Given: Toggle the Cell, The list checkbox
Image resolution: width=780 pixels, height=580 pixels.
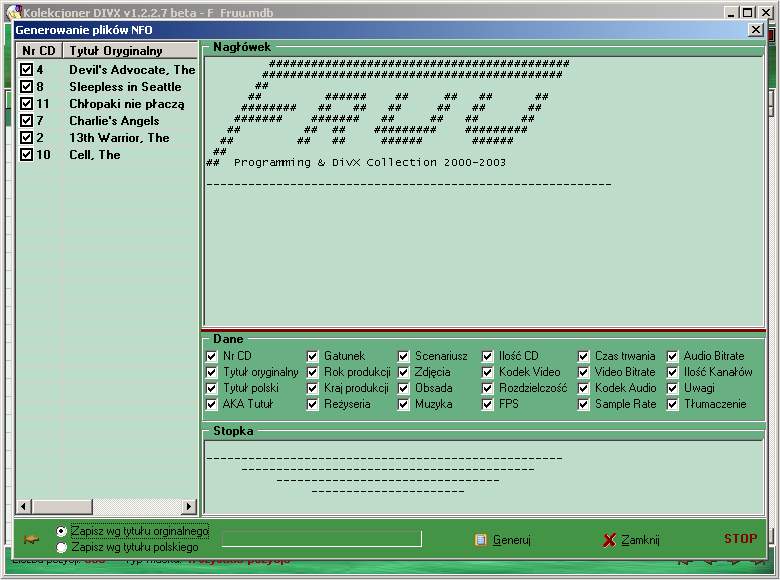Looking at the screenshot, I should [x=27, y=155].
